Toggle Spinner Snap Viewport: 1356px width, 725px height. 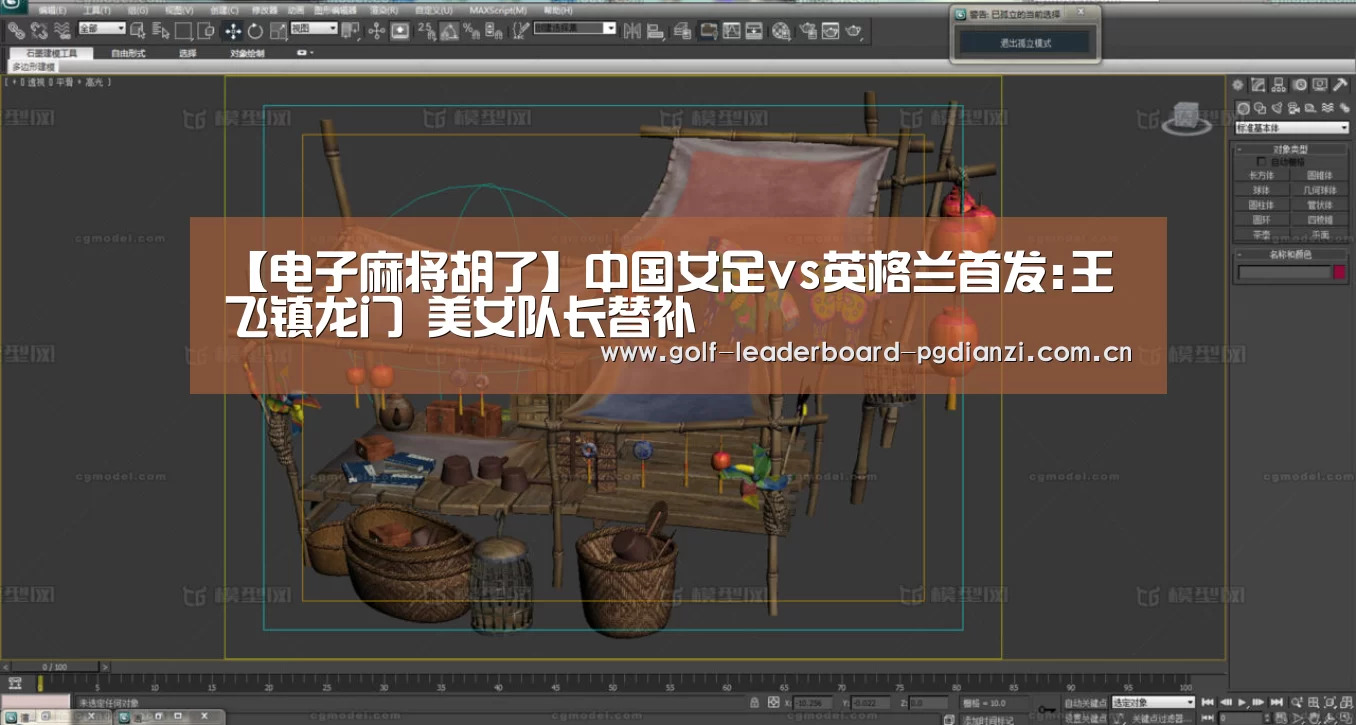point(494,31)
